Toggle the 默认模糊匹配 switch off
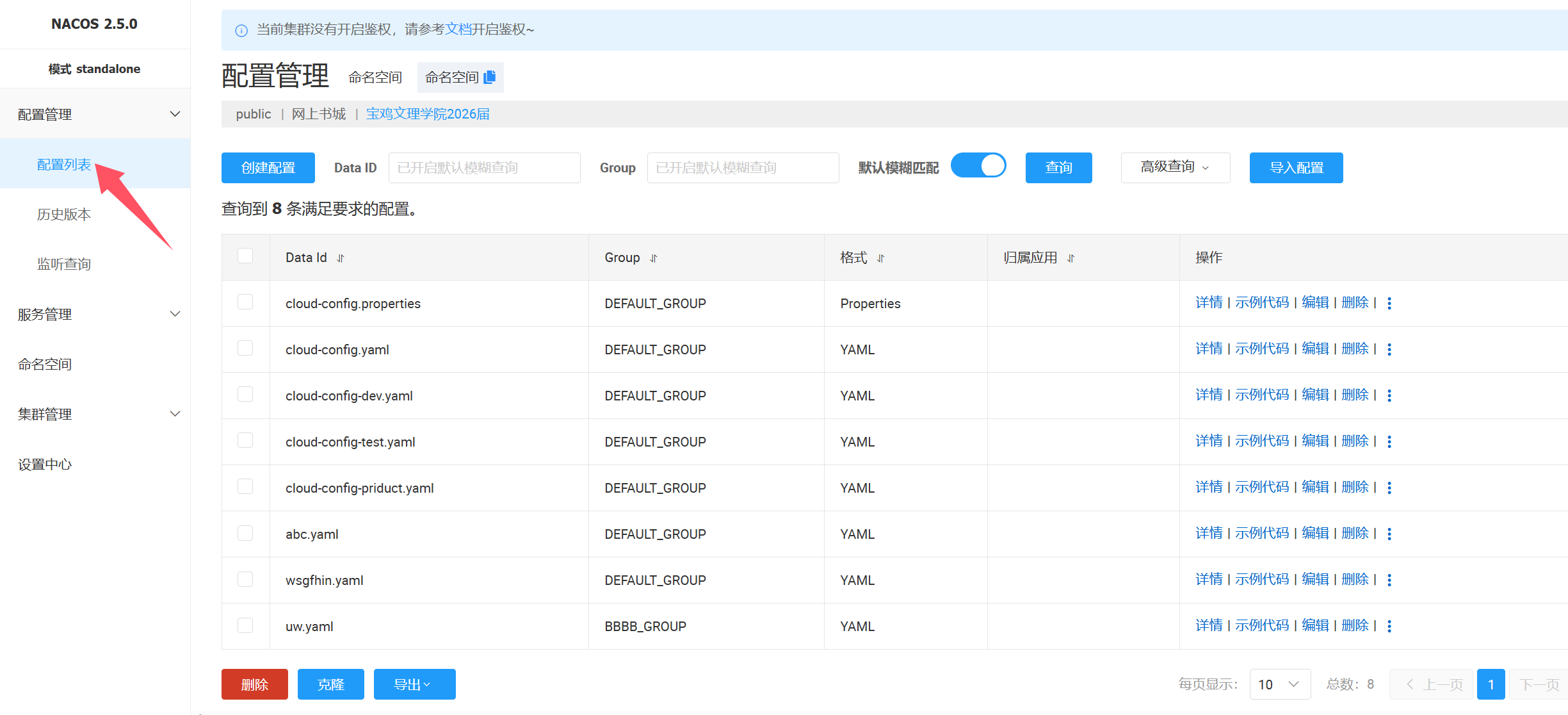This screenshot has width=1568, height=715. pyautogui.click(x=978, y=166)
